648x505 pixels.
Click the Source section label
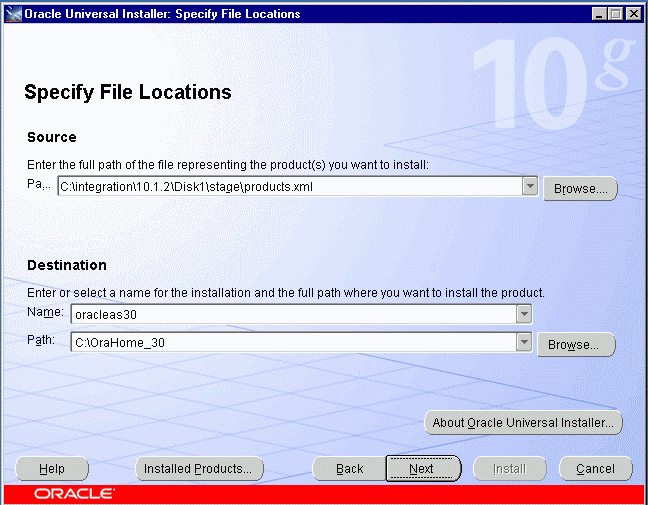pyautogui.click(x=52, y=137)
